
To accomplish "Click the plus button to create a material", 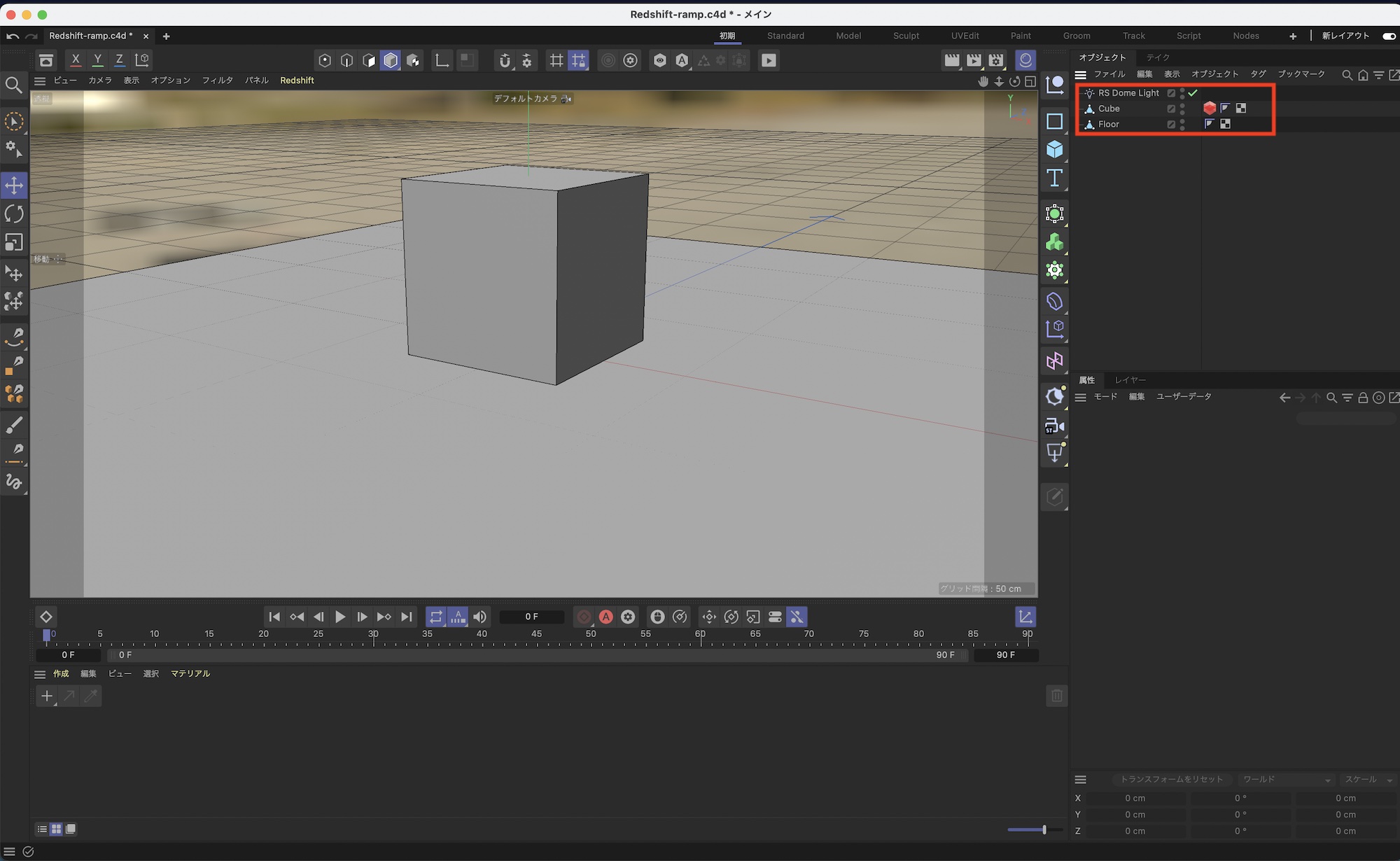I will tap(46, 696).
